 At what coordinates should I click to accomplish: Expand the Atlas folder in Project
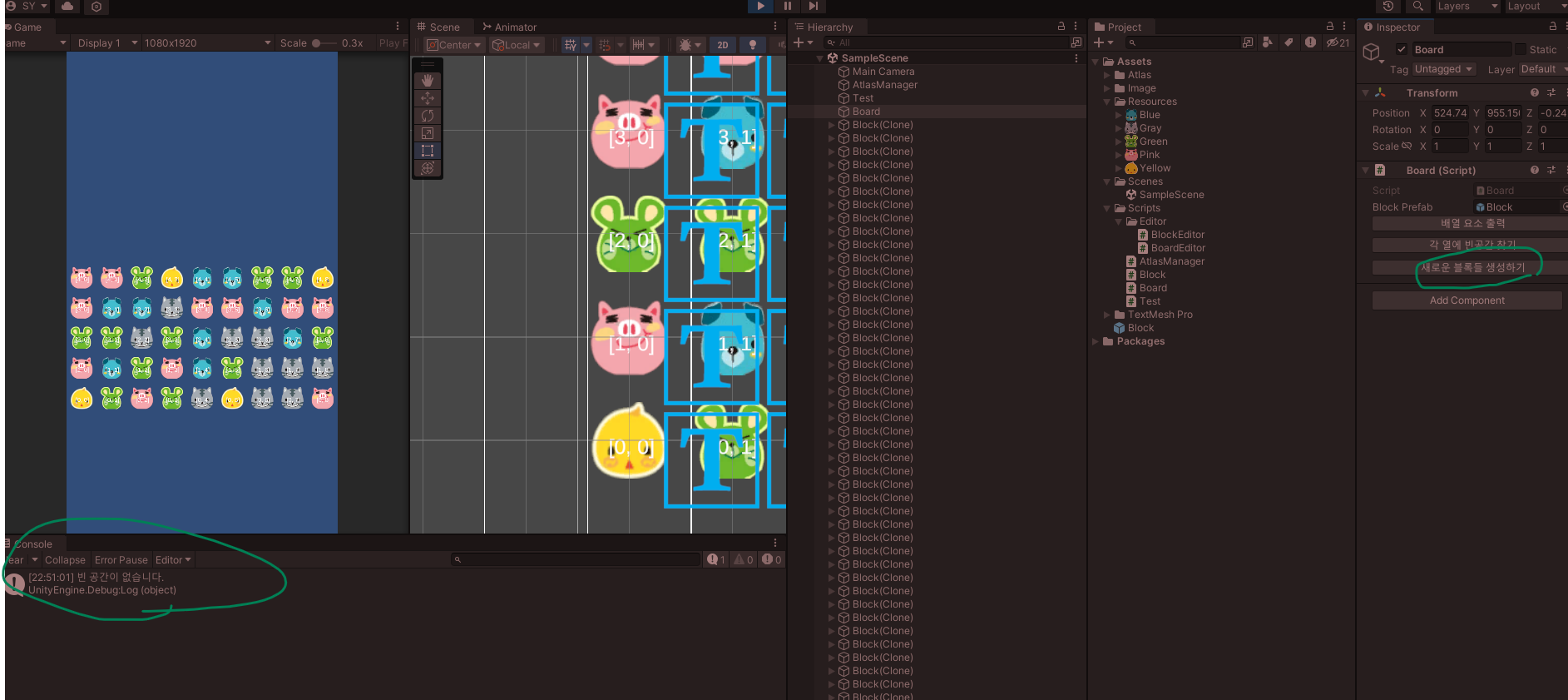(1107, 75)
